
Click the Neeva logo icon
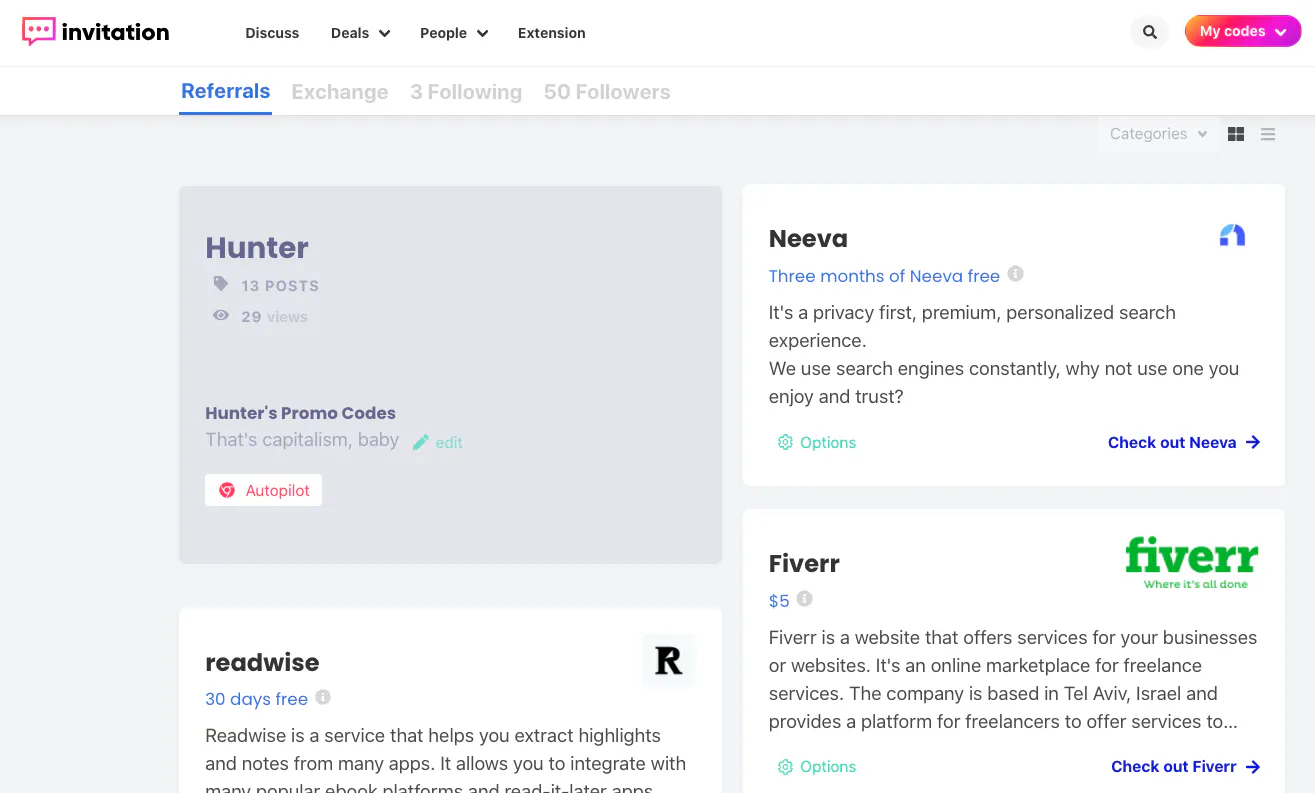pos(1232,236)
